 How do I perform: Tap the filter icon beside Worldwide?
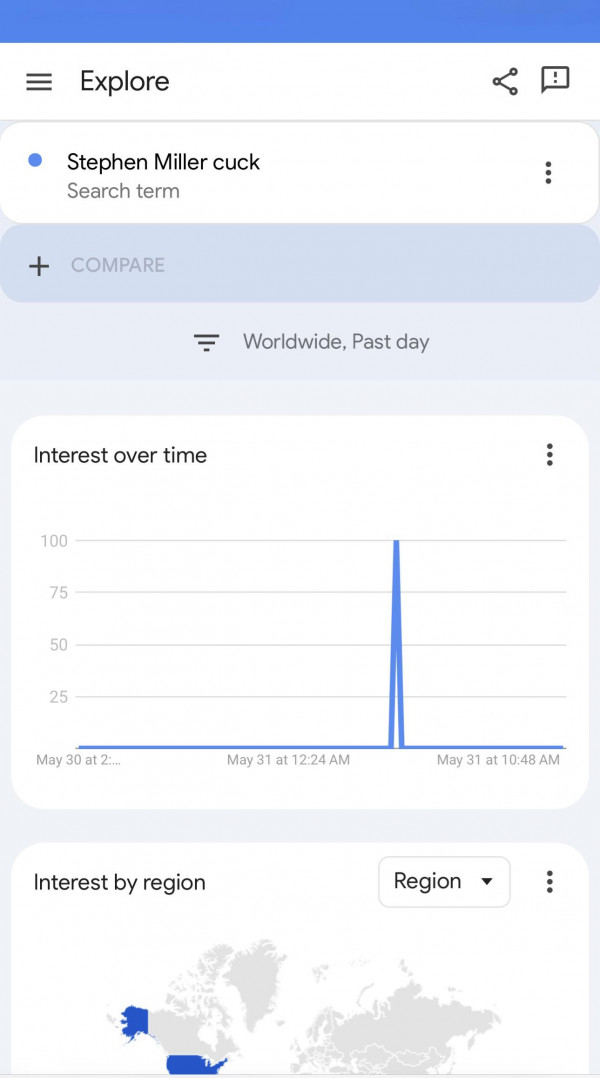coord(206,343)
